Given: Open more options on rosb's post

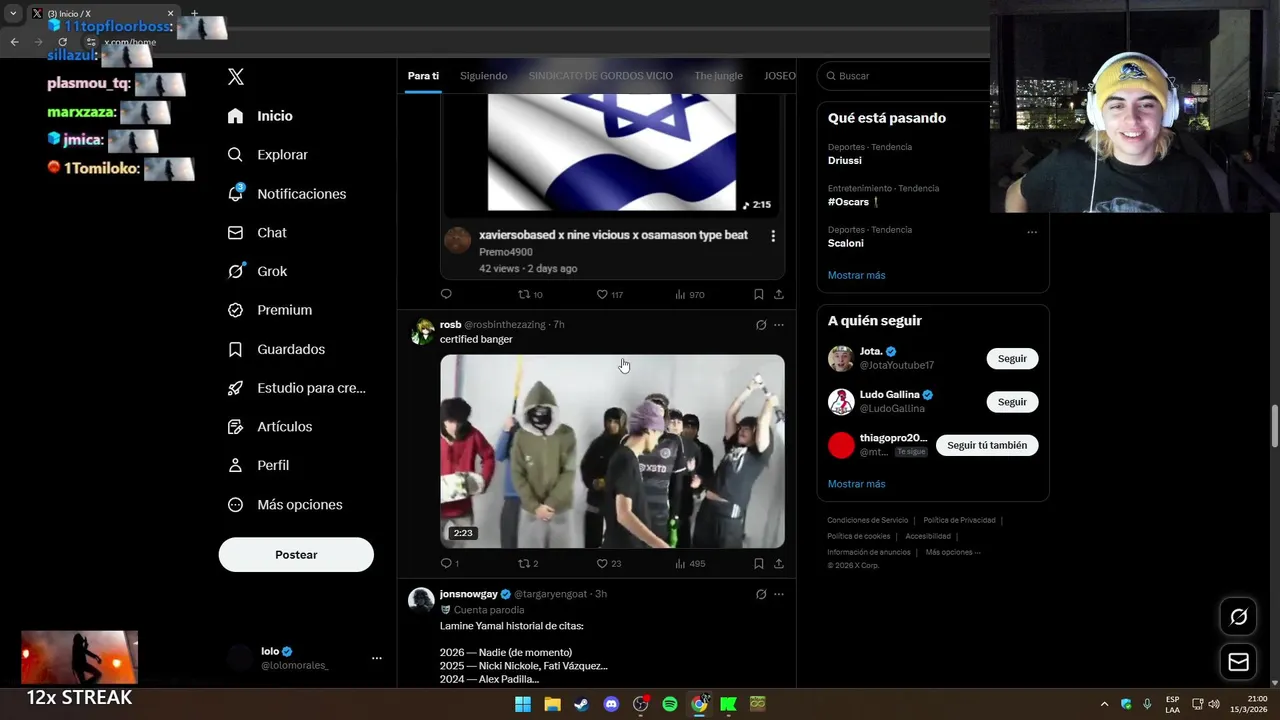Looking at the screenshot, I should [779, 325].
